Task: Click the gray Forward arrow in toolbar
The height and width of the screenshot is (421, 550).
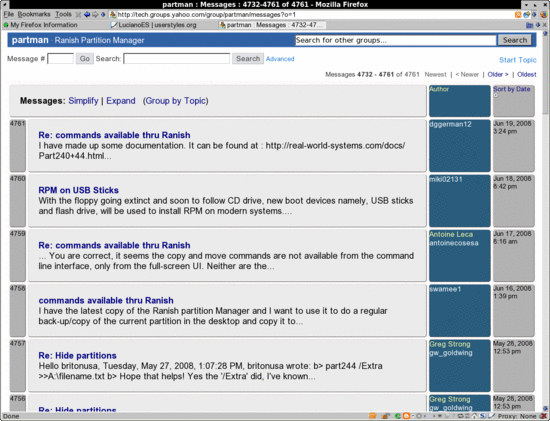Action: 95,14
